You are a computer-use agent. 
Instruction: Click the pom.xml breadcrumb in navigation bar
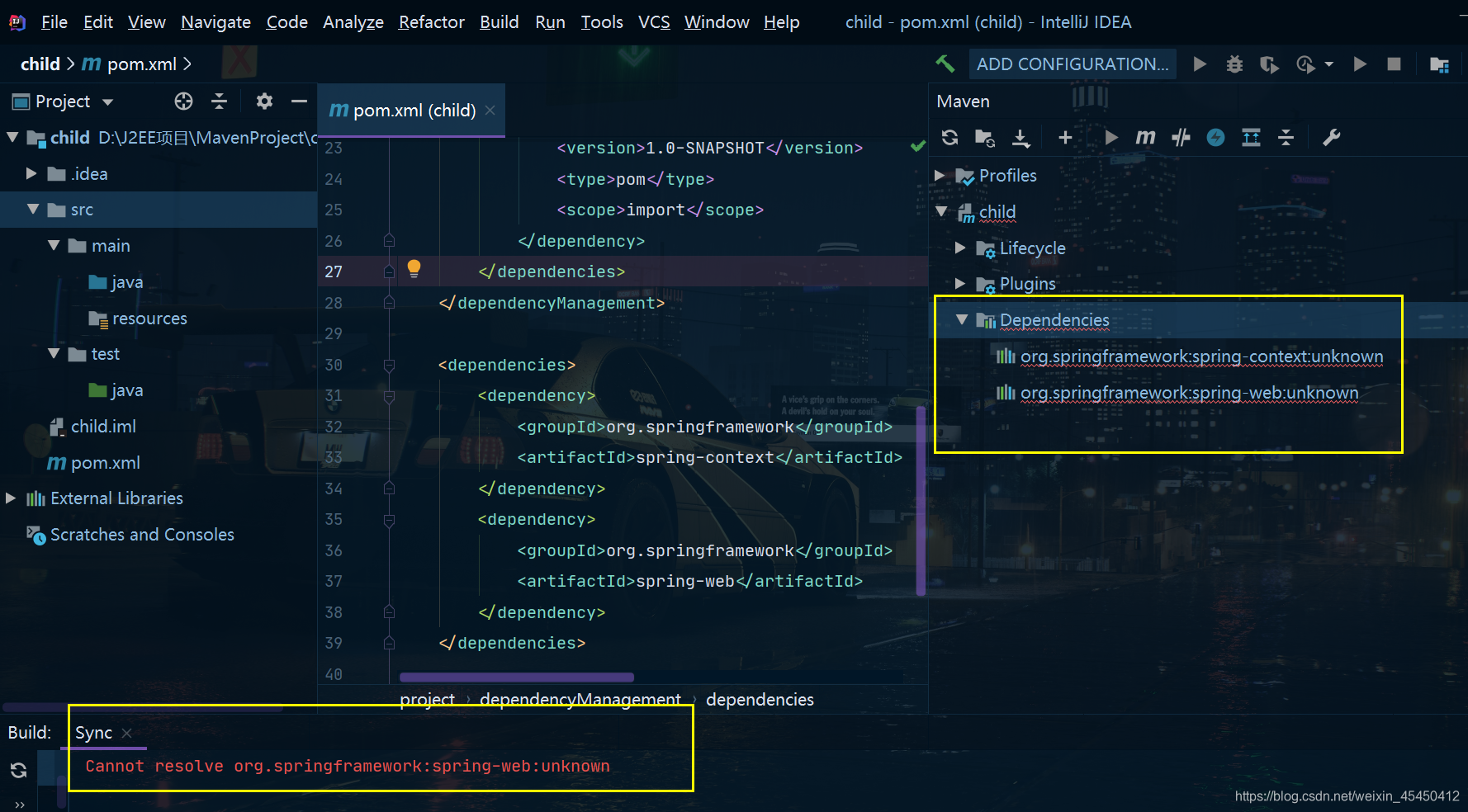pos(130,64)
